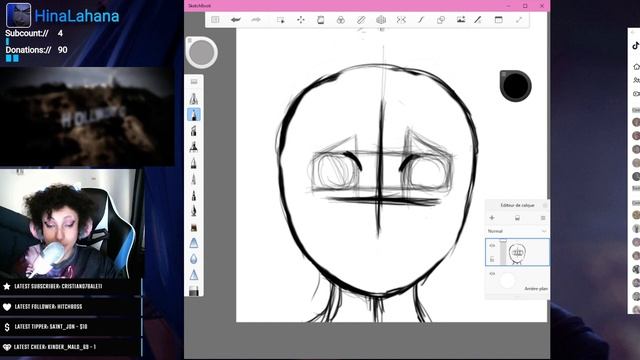Select the first pencil brush in palette
640x360 pixels.
pyautogui.click(x=194, y=98)
